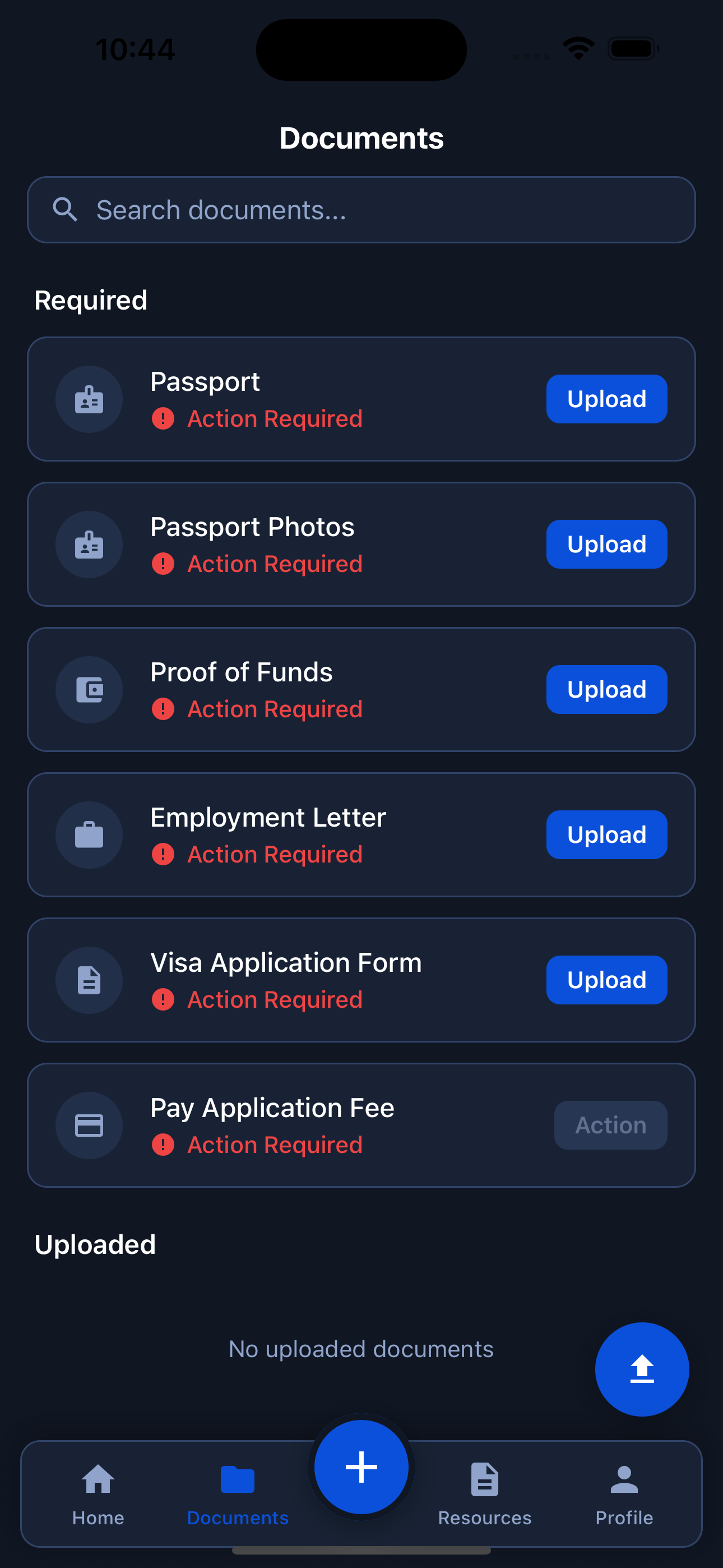Upload Proof of Funds
The height and width of the screenshot is (1568, 723).
click(606, 690)
